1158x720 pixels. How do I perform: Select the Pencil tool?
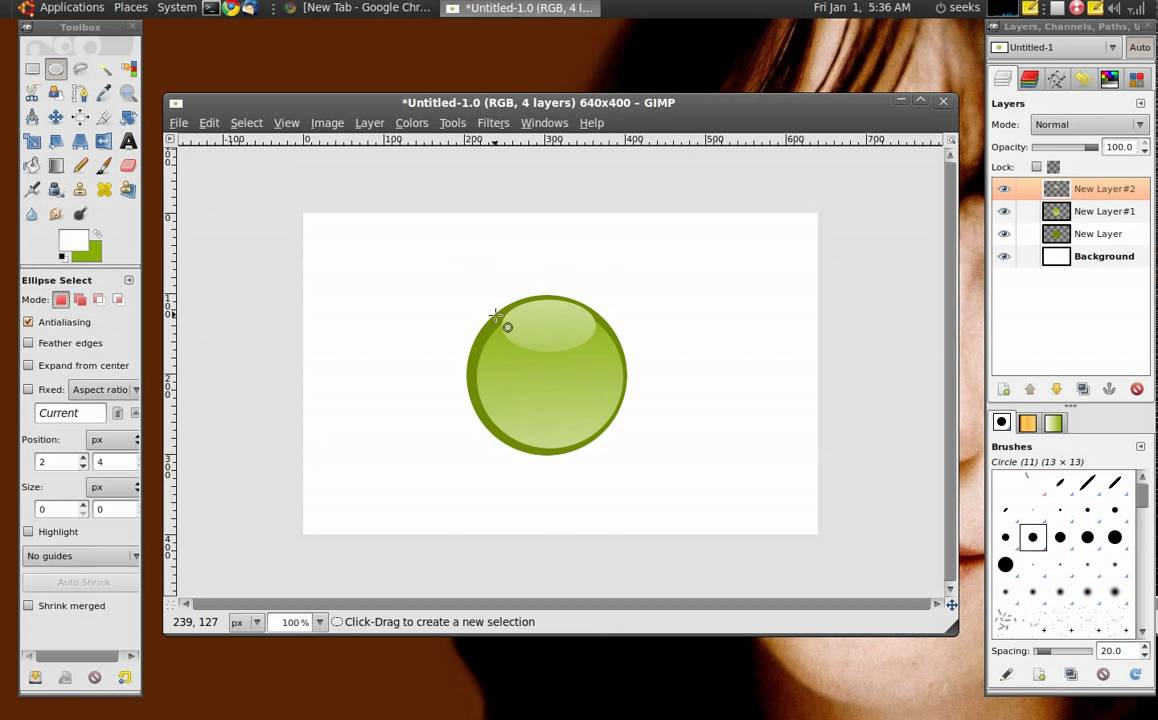pos(80,165)
